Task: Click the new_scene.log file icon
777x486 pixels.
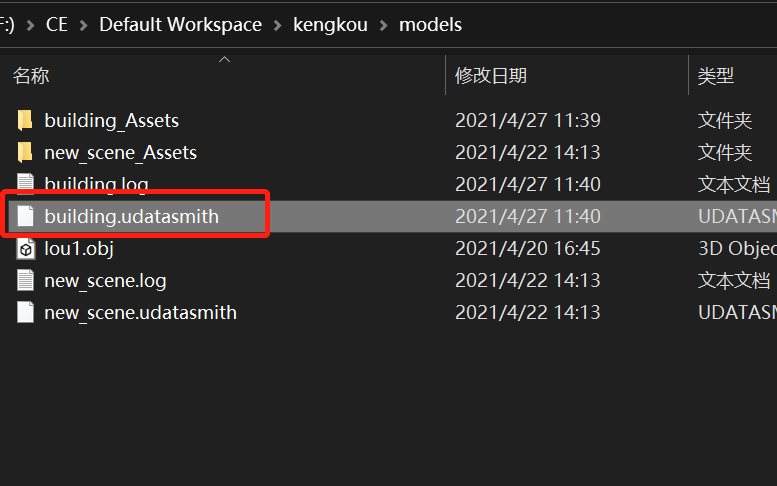Action: [x=25, y=281]
